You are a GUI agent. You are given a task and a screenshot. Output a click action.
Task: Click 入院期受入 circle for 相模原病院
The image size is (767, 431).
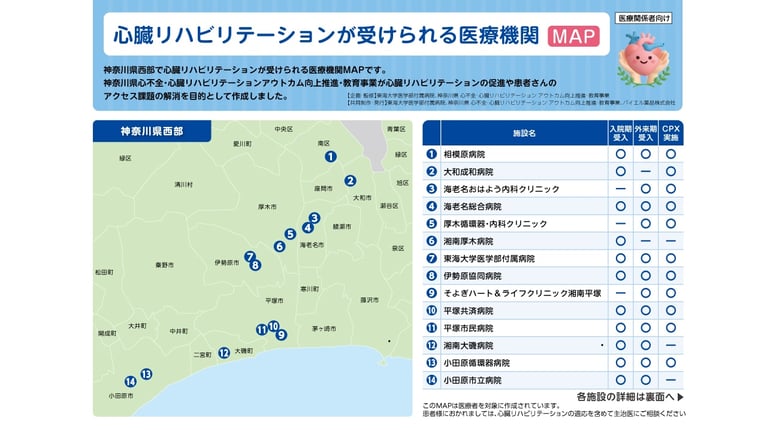(x=620, y=154)
